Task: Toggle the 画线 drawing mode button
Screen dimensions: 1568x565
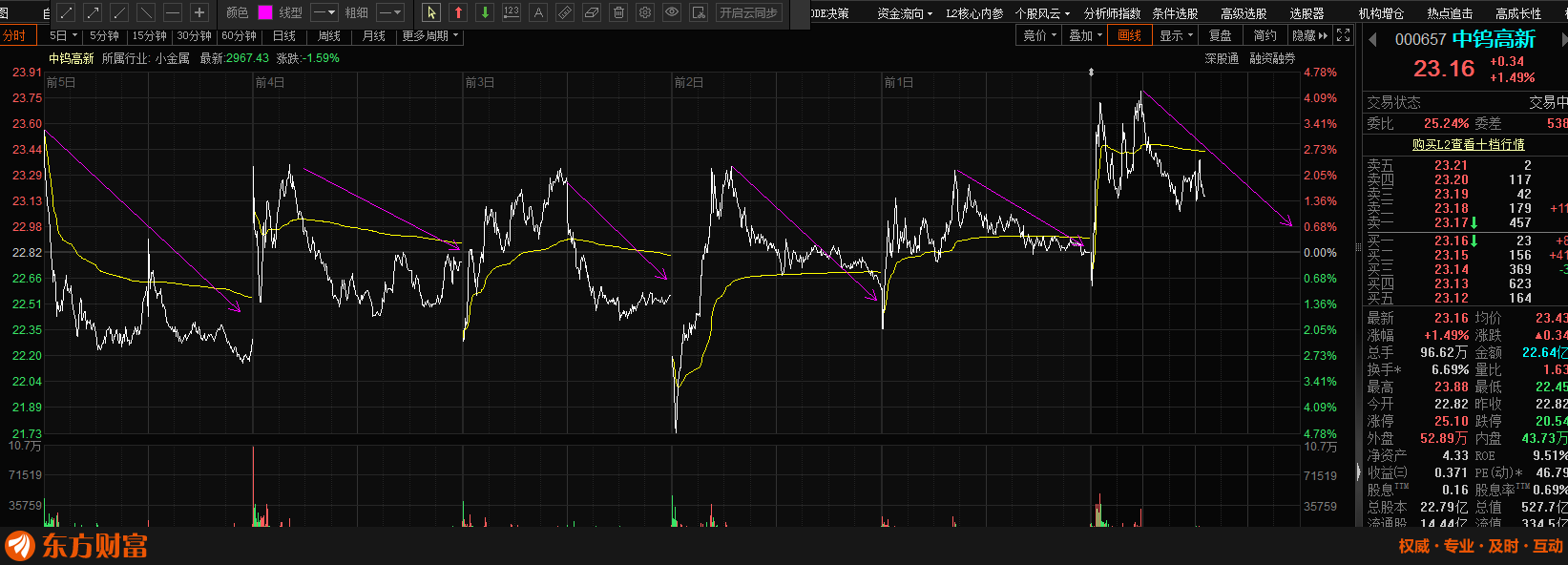Action: point(1129,35)
